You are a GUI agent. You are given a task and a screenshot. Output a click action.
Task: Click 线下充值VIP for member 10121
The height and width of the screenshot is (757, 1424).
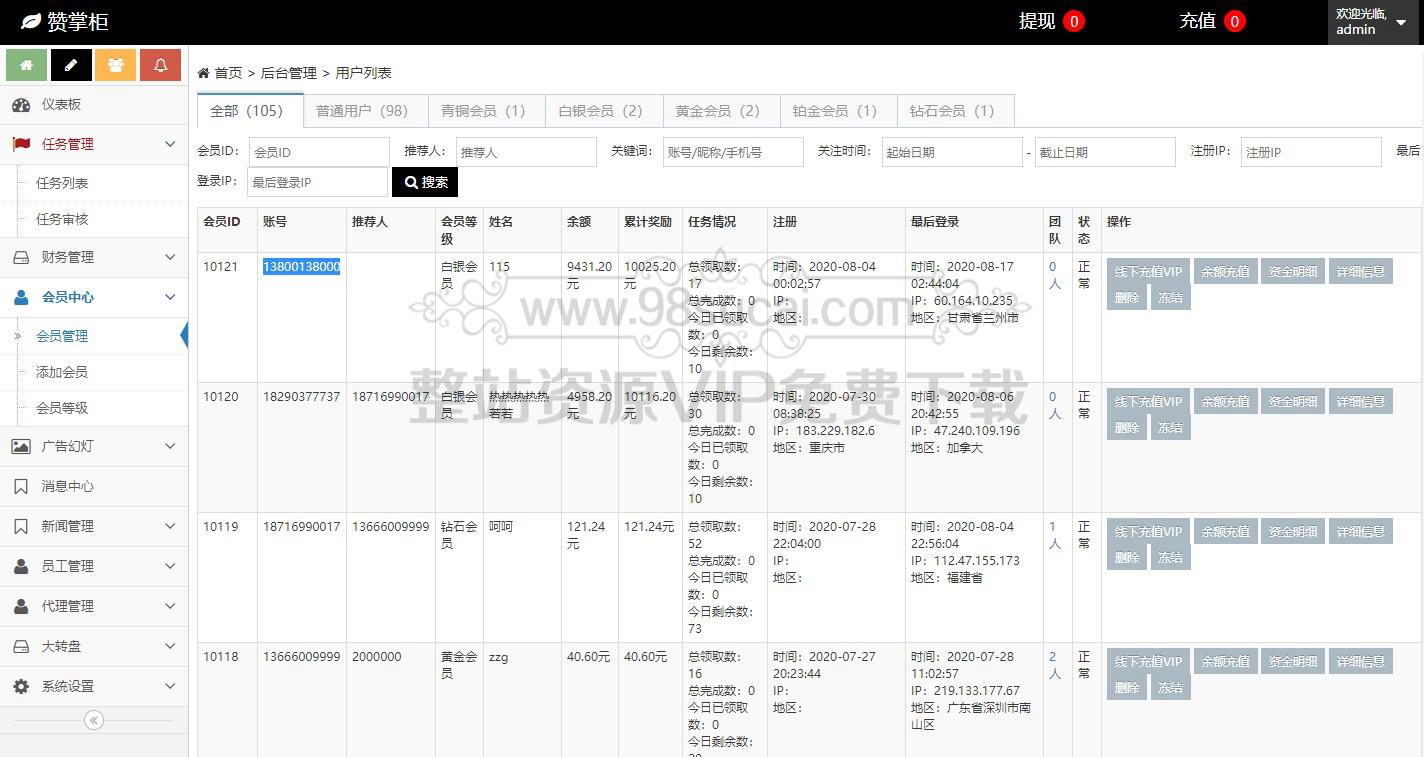(1147, 271)
